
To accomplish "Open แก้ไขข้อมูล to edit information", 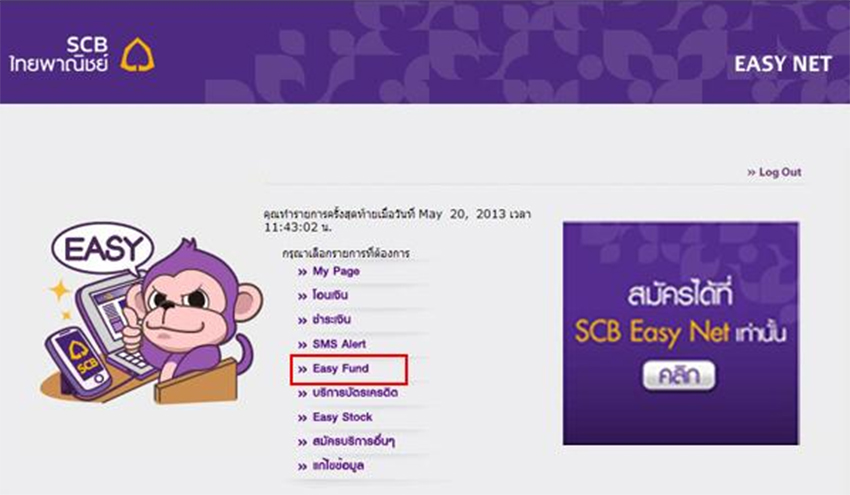I will 338,466.
